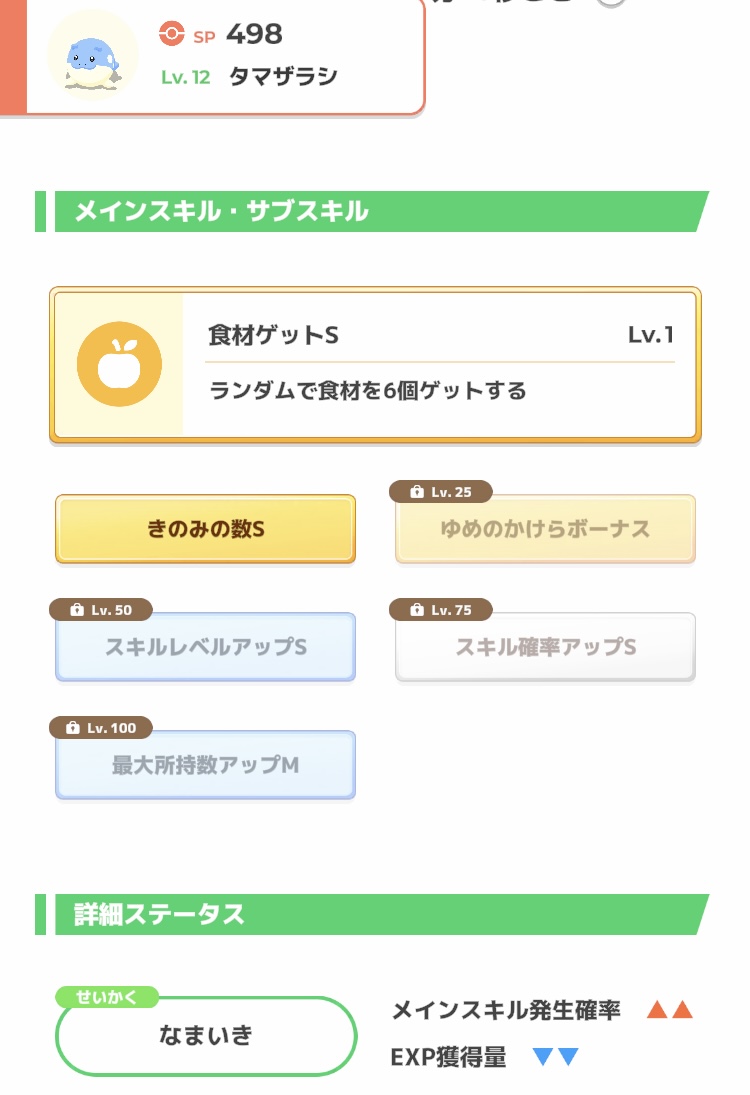The image size is (750, 1095).
Task: Tap the なまいき nature button
Action: [x=206, y=1036]
